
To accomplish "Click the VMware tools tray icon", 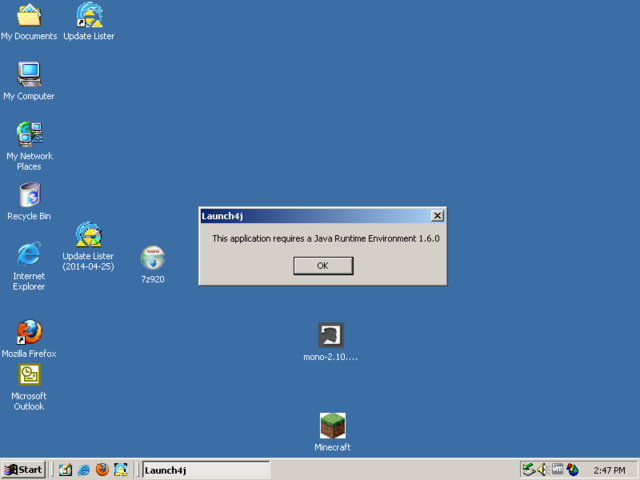I will 558,469.
